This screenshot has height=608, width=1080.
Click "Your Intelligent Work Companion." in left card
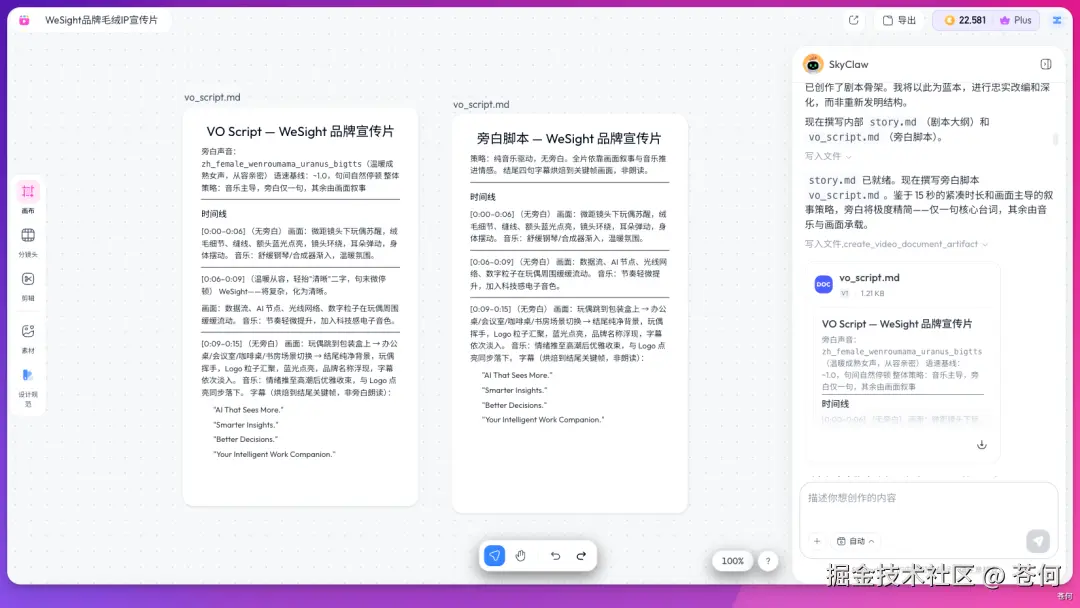[274, 454]
